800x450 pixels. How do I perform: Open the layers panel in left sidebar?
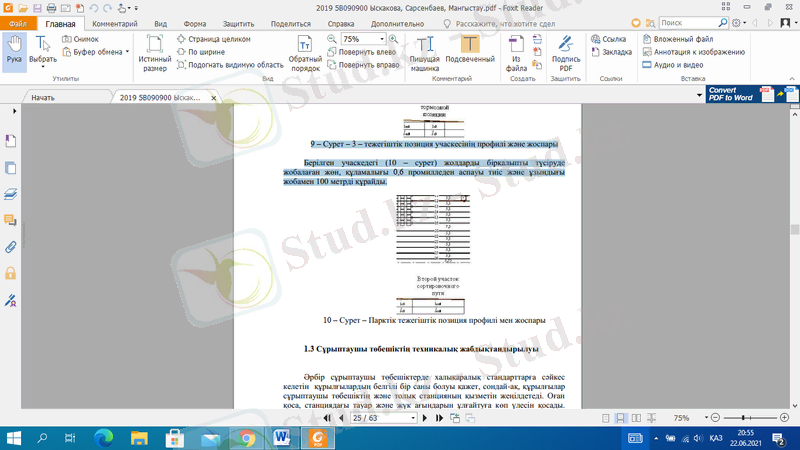click(x=11, y=194)
